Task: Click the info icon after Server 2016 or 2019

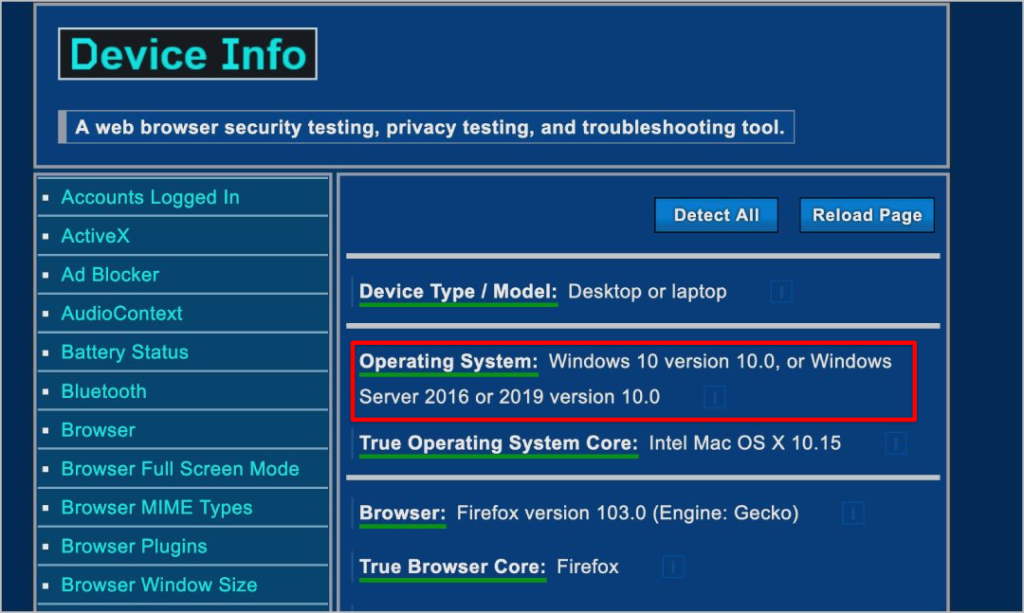Action: pos(714,397)
